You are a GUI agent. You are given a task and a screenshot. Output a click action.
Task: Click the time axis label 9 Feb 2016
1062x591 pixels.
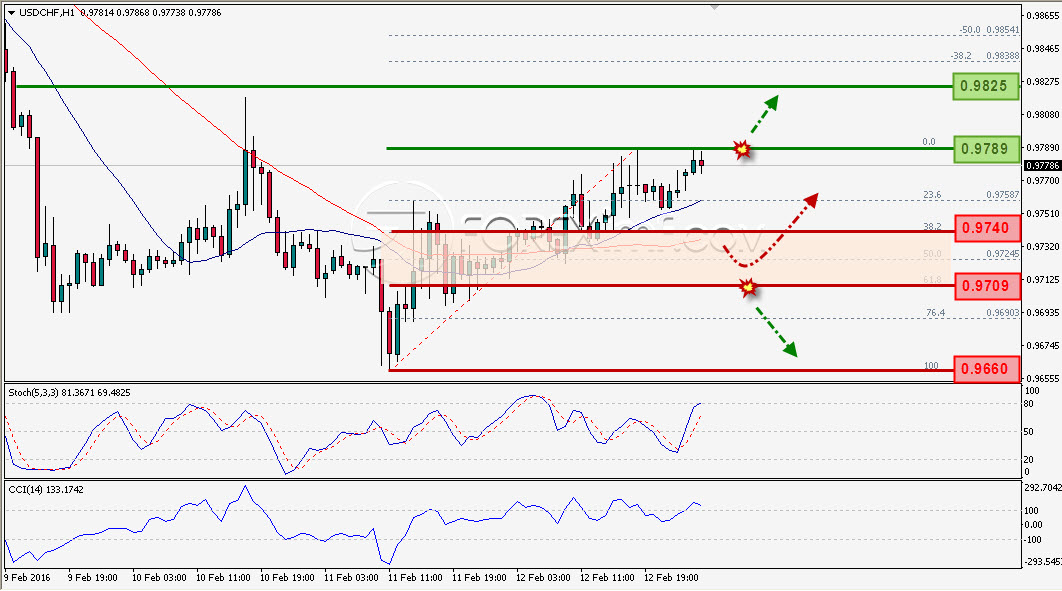tap(28, 578)
